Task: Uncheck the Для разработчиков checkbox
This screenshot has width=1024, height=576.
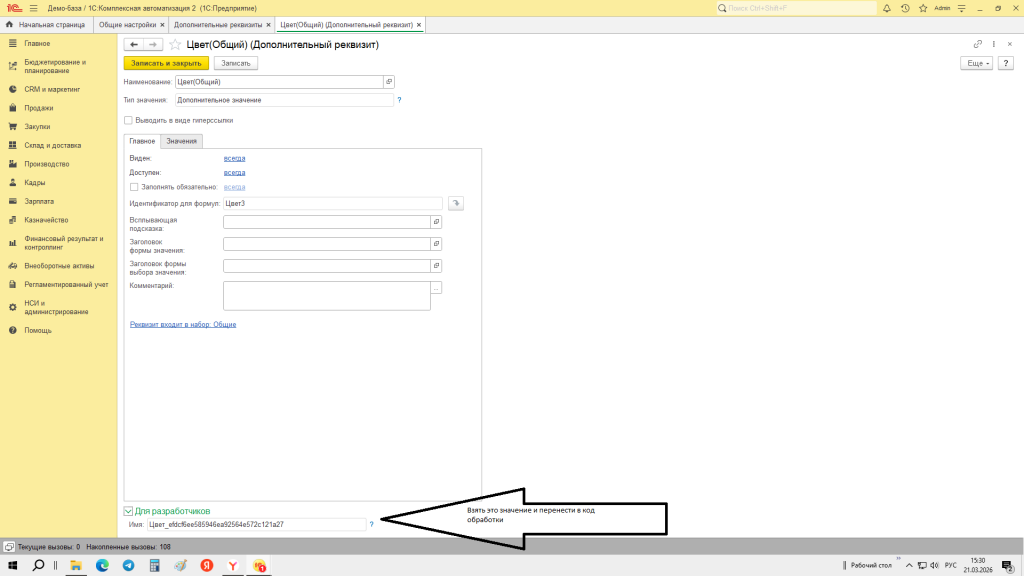Action: 129,511
